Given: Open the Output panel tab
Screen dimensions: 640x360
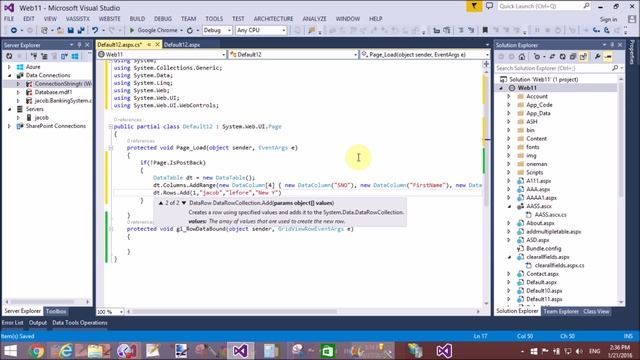Looking at the screenshot, I should click(x=38, y=322).
